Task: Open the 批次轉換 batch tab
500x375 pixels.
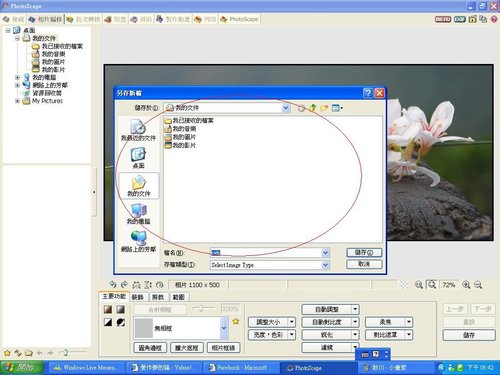Action: [x=83, y=19]
